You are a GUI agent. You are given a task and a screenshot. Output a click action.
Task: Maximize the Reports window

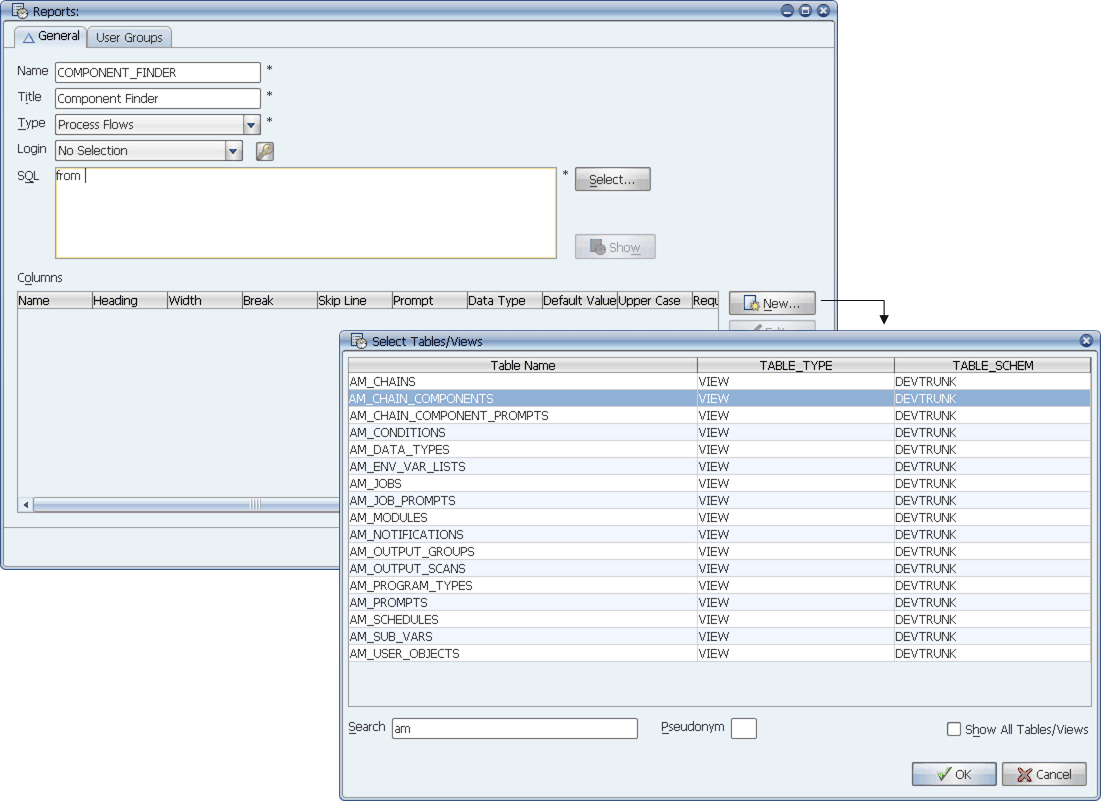805,11
